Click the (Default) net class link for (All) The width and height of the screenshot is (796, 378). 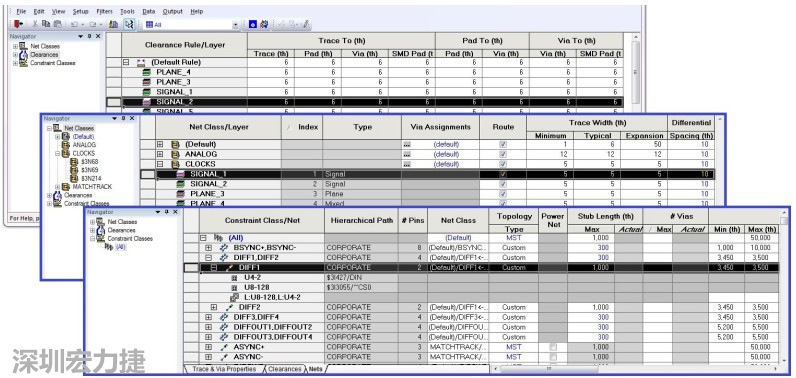(x=458, y=237)
